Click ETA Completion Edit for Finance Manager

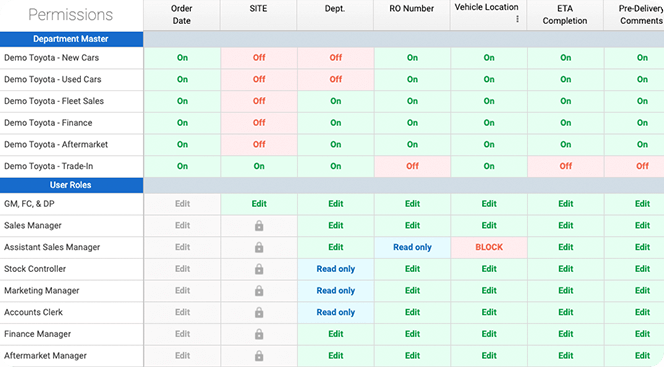tap(565, 334)
